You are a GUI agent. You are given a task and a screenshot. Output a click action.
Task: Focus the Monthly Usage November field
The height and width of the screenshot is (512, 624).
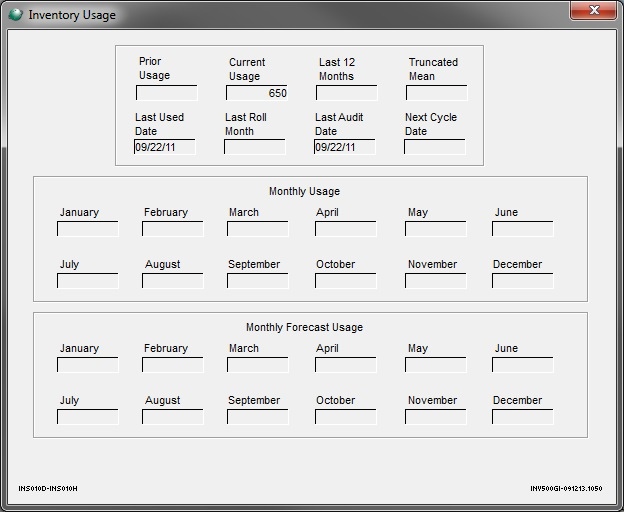pos(436,281)
